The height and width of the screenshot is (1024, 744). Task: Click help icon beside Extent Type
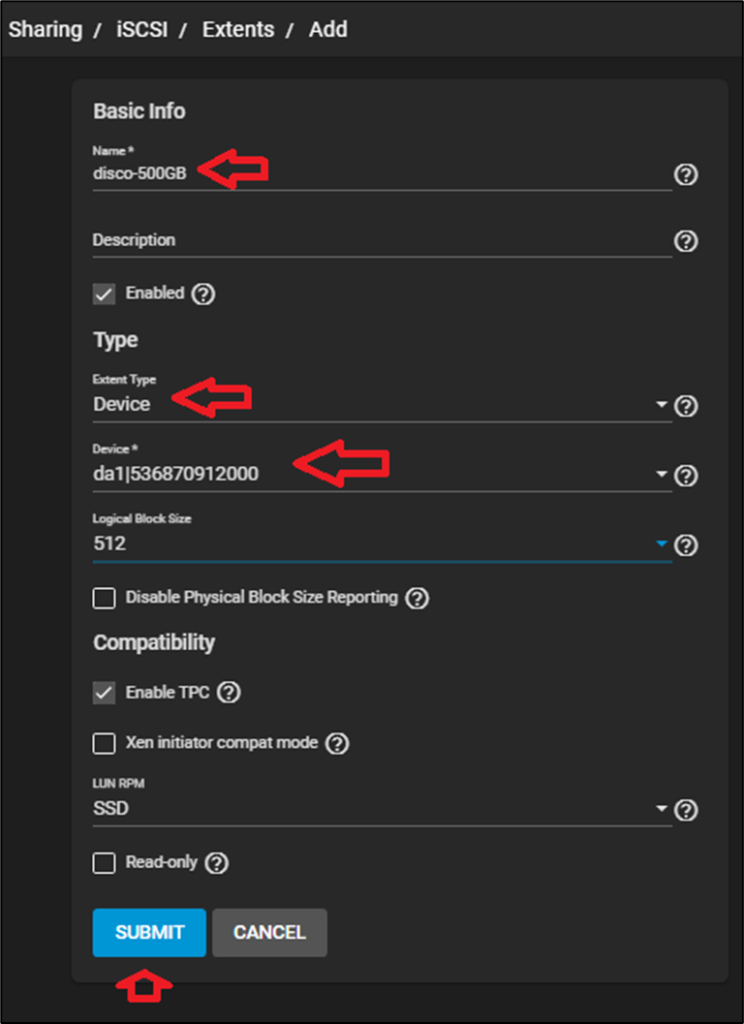point(686,406)
